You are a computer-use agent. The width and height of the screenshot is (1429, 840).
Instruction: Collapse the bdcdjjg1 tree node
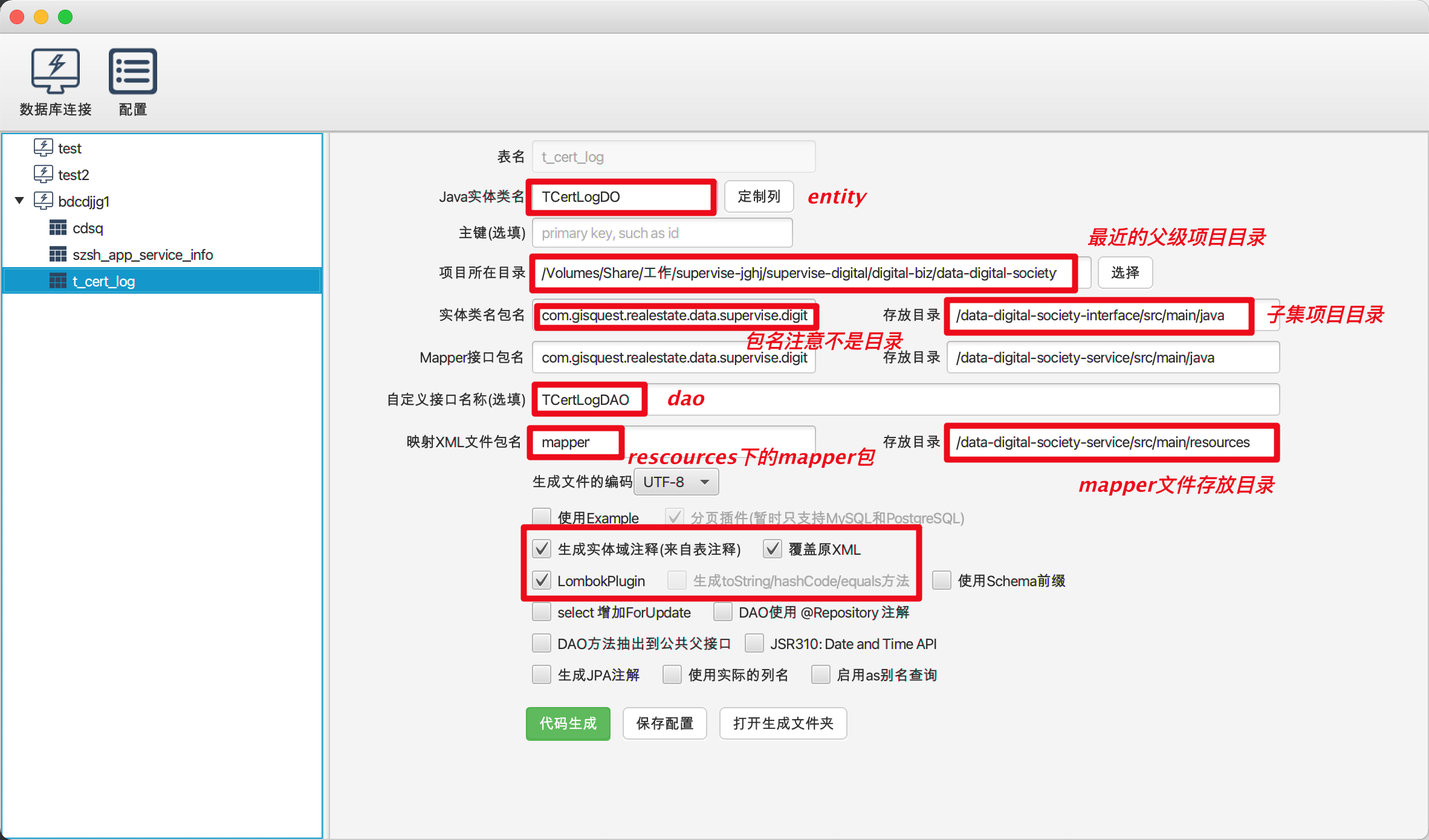click(19, 200)
